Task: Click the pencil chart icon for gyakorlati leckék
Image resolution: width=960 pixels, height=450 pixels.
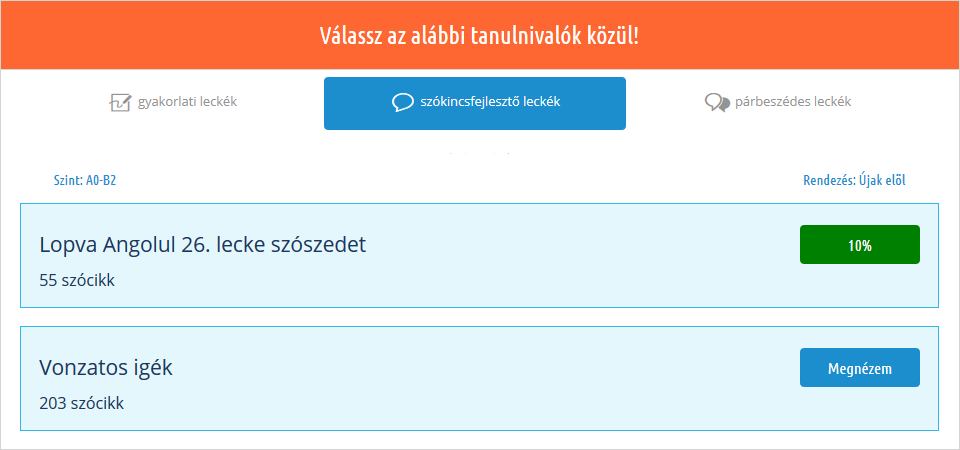Action: [120, 102]
